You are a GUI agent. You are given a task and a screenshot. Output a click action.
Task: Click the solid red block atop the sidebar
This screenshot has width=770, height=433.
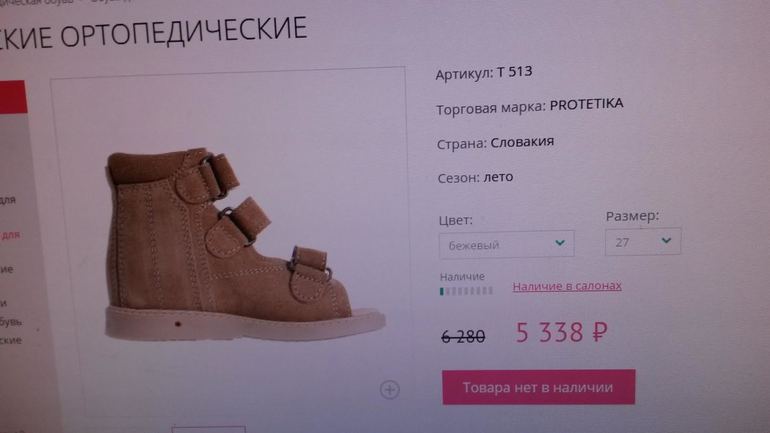[13, 97]
